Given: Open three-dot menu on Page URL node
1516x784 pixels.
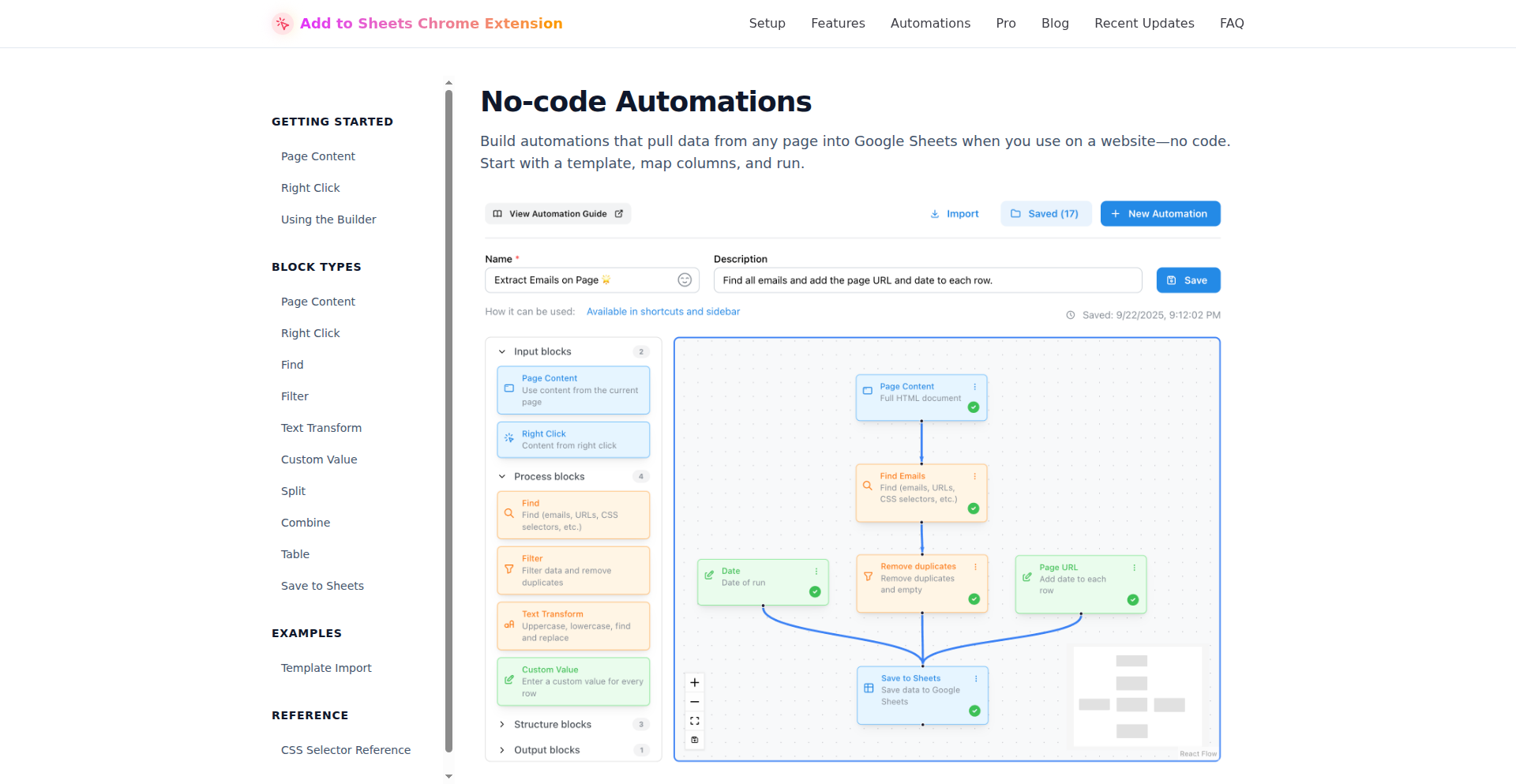Looking at the screenshot, I should 1135,568.
